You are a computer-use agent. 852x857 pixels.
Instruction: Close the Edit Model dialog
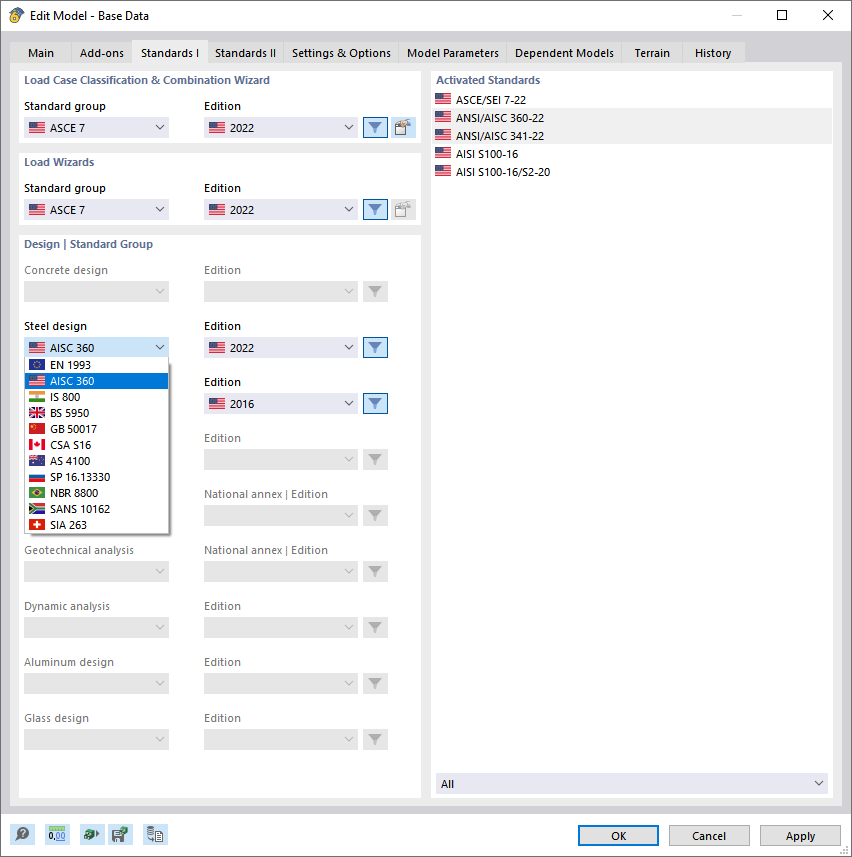(828, 15)
